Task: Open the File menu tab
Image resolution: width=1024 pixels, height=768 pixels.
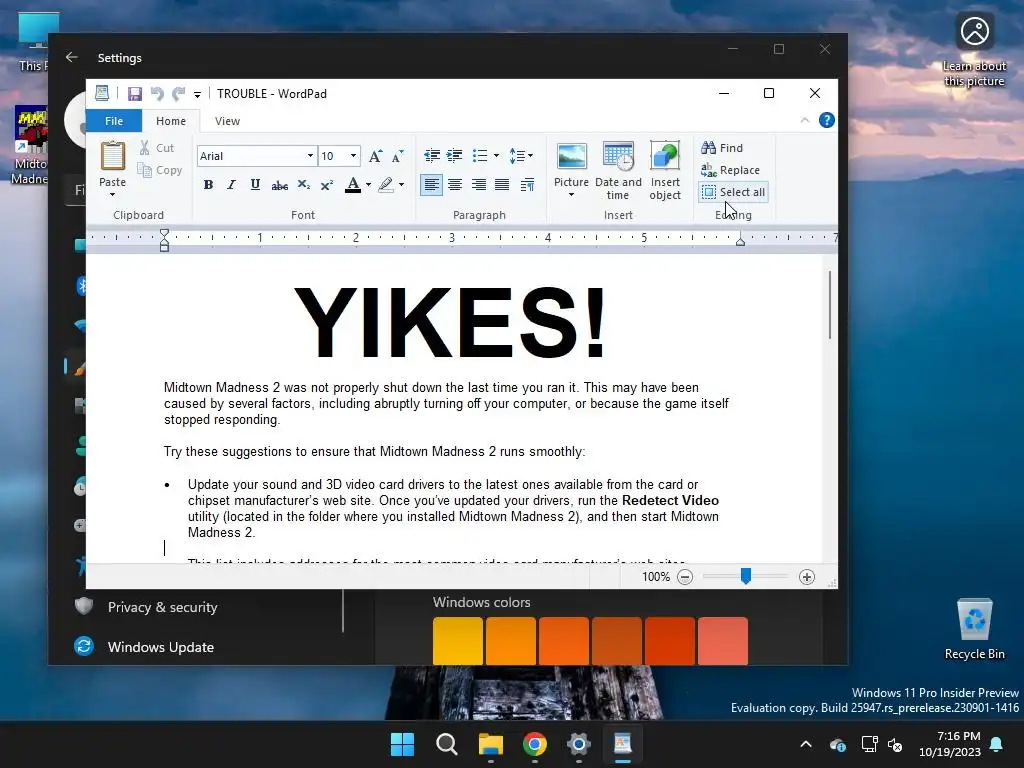Action: pyautogui.click(x=114, y=121)
